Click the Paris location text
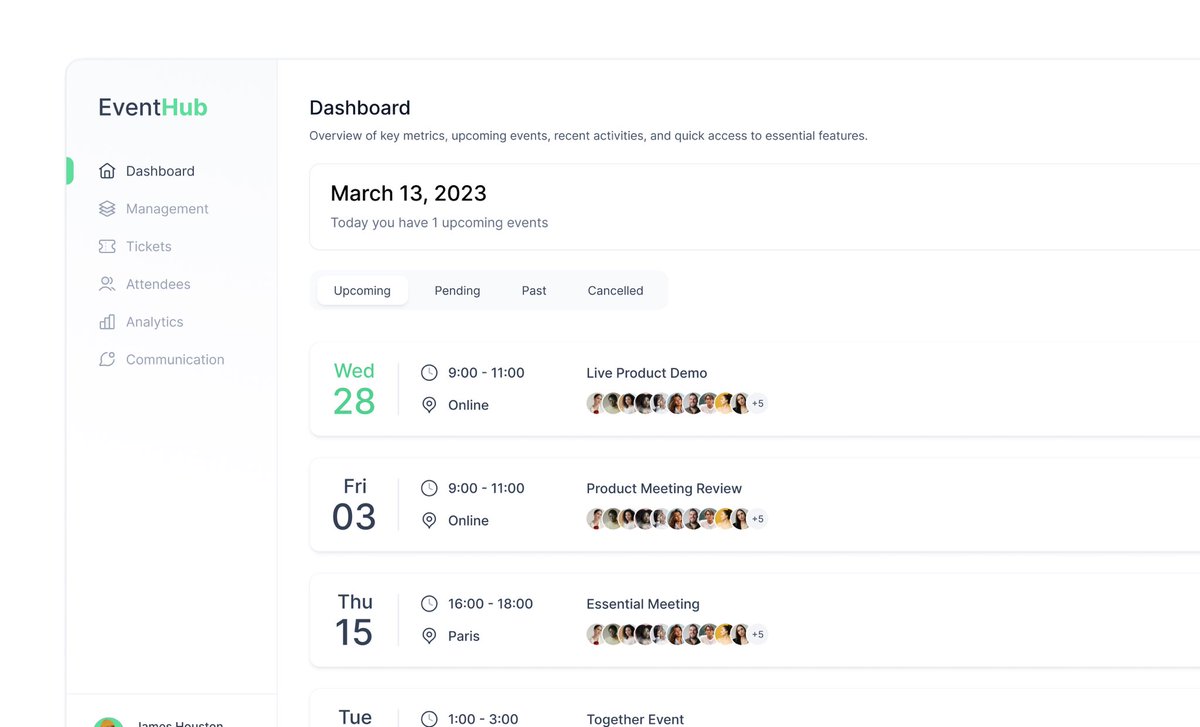The image size is (1200, 727). (464, 636)
